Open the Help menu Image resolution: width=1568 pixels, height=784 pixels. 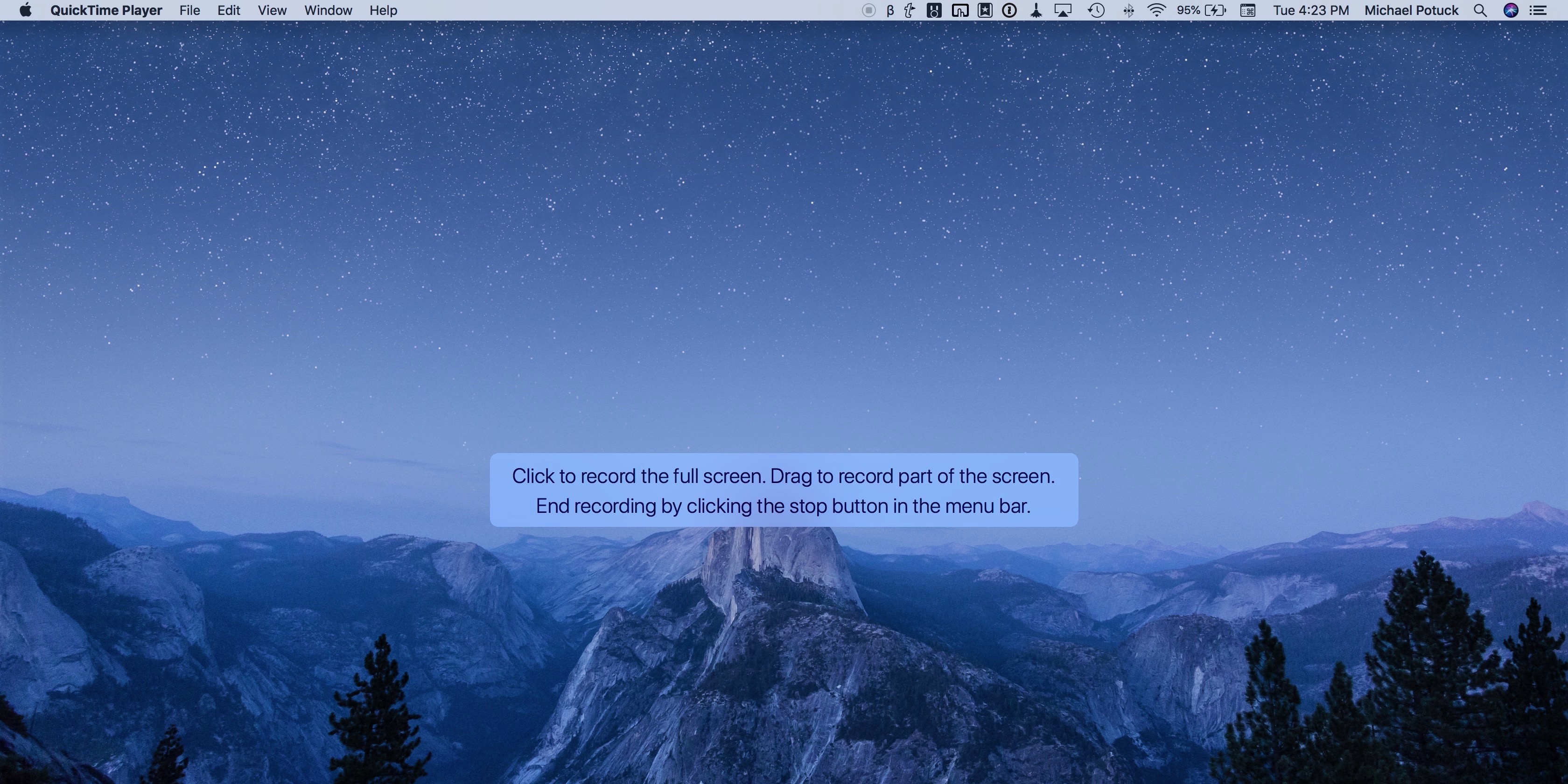click(383, 10)
